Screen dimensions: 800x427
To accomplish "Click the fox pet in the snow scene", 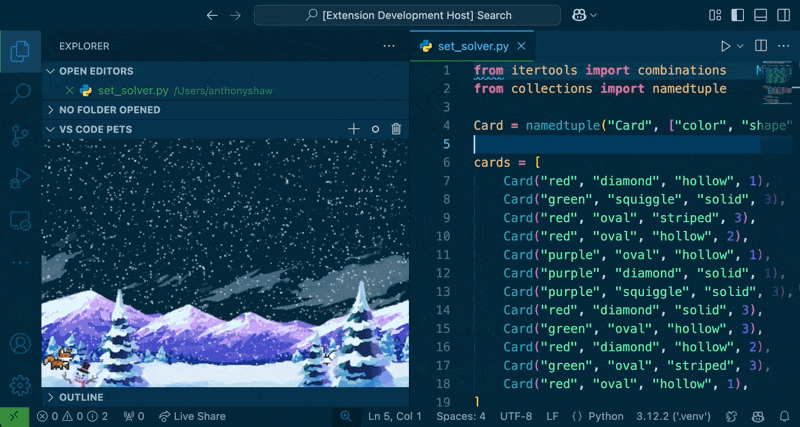I will click(59, 360).
